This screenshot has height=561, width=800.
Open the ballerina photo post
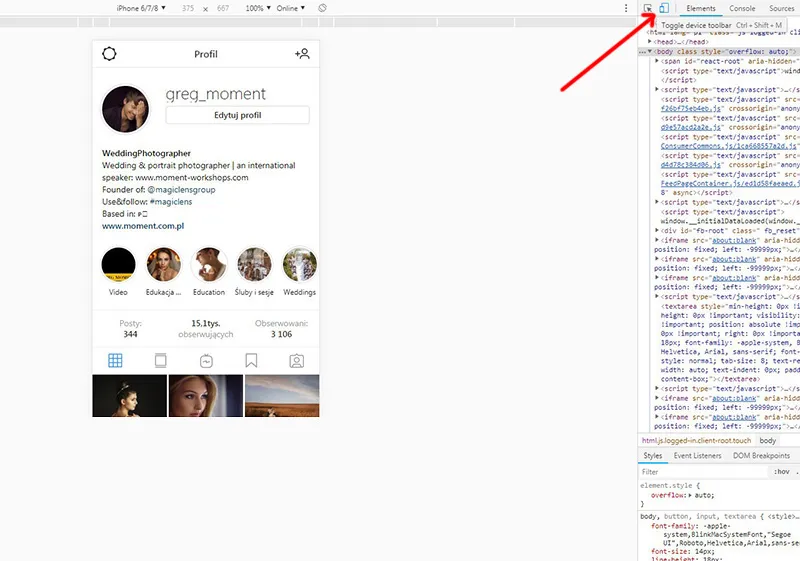point(130,396)
